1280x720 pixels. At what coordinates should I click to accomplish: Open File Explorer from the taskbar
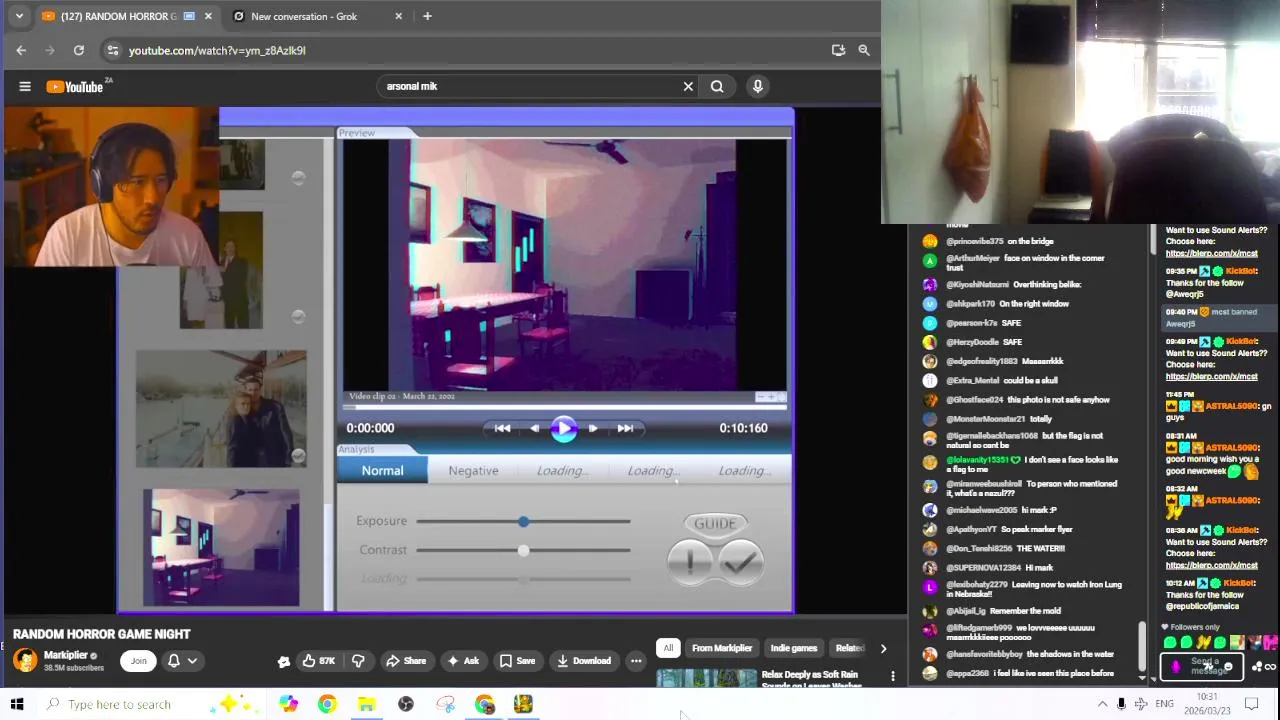[366, 704]
